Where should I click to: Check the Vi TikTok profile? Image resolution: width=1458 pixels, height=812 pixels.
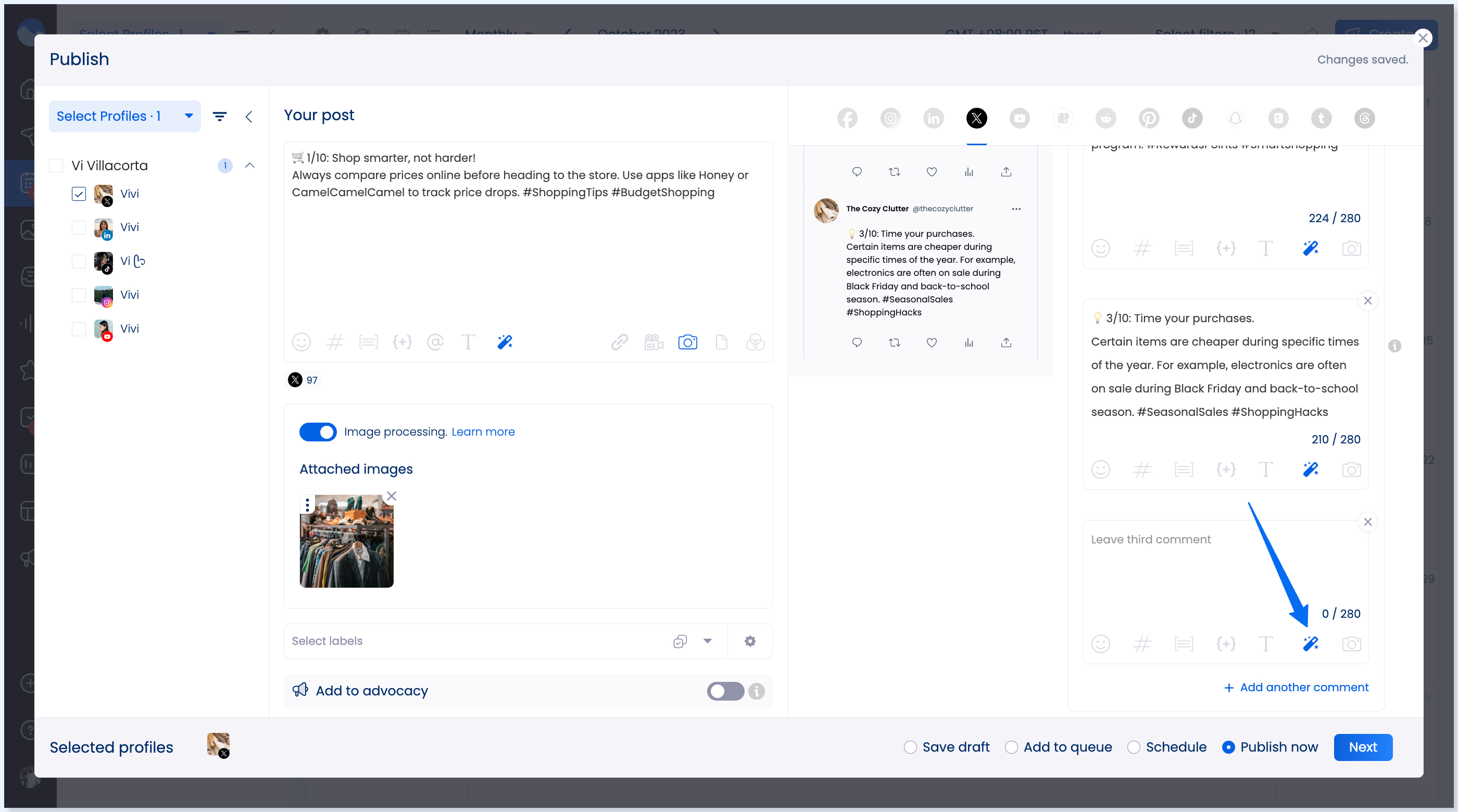pos(79,261)
